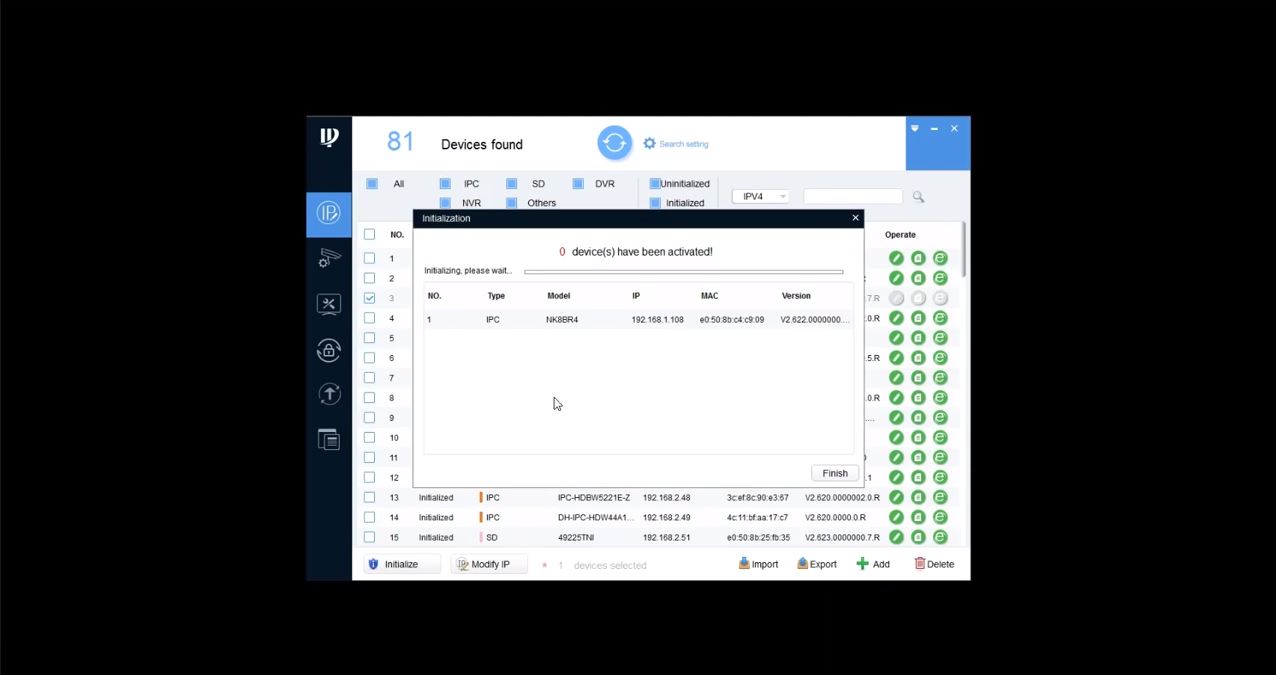Open web page icon for row 1
The width and height of the screenshot is (1276, 675).
click(940, 258)
